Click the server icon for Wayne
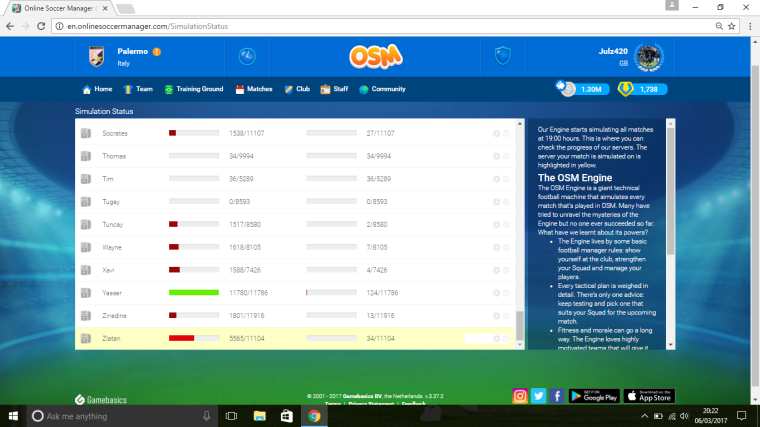 pyautogui.click(x=86, y=247)
